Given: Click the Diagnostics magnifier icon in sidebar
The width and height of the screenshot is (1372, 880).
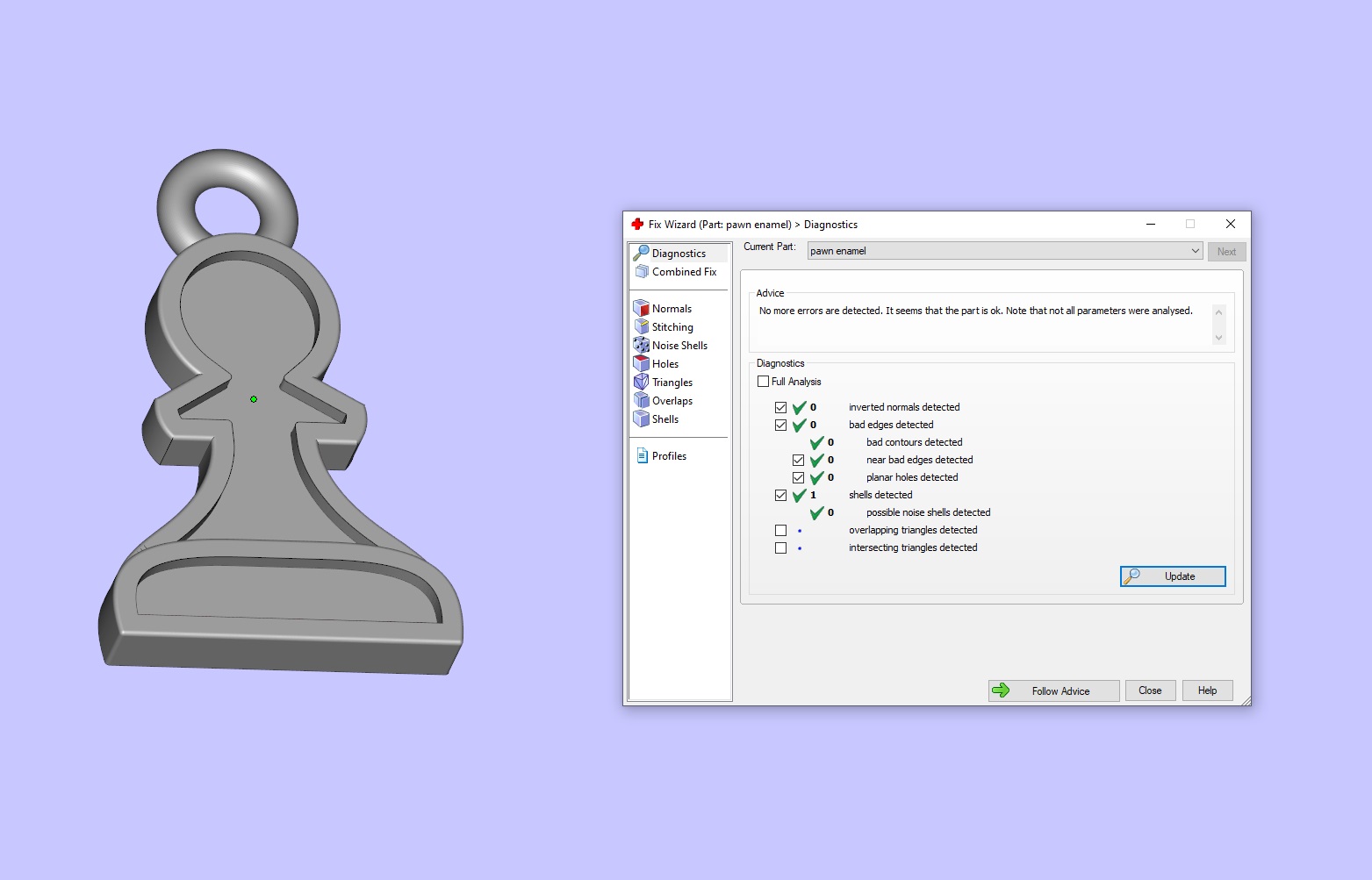Looking at the screenshot, I should tap(642, 254).
